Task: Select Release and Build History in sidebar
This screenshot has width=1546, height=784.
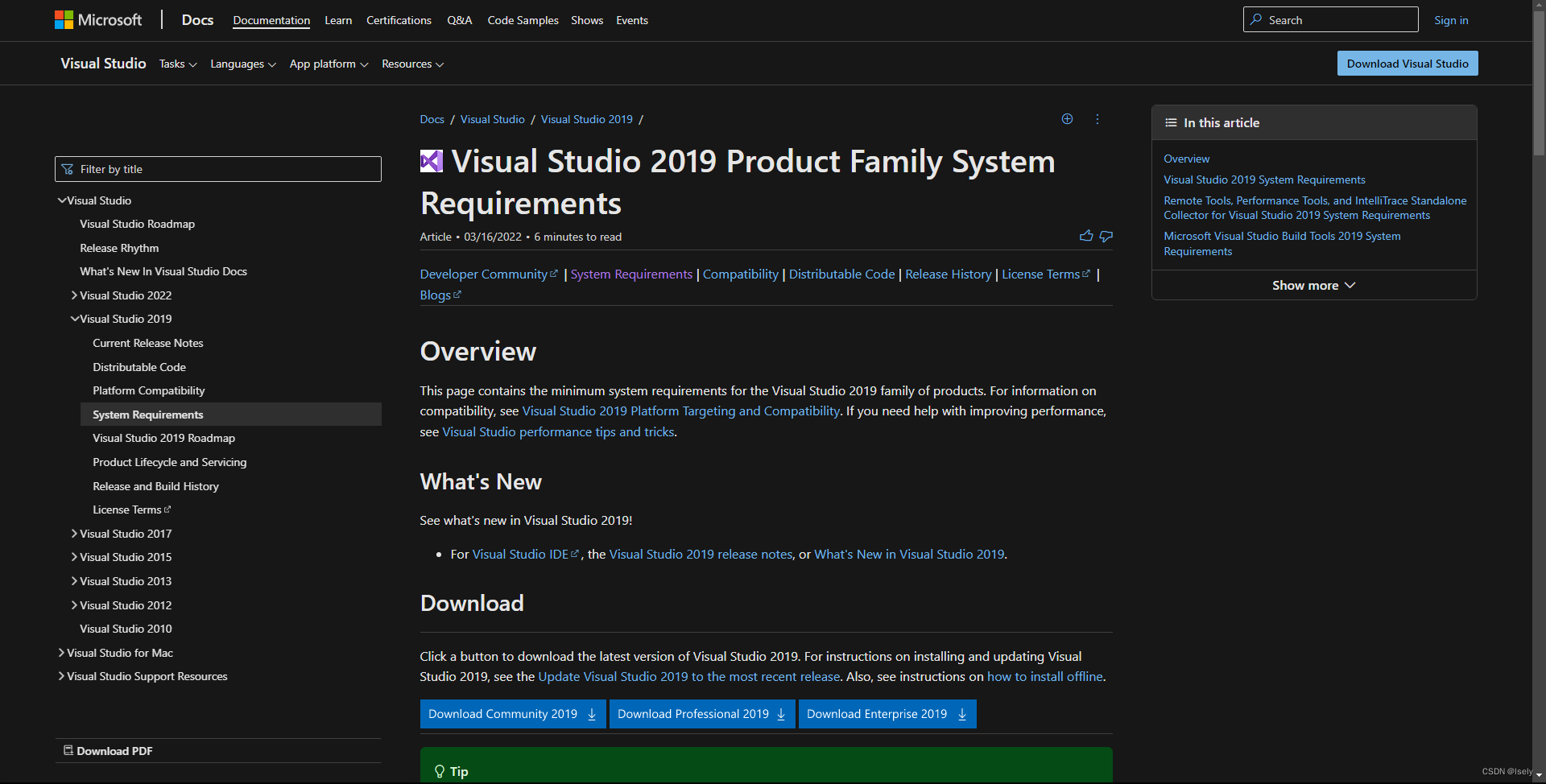Action: (x=155, y=486)
